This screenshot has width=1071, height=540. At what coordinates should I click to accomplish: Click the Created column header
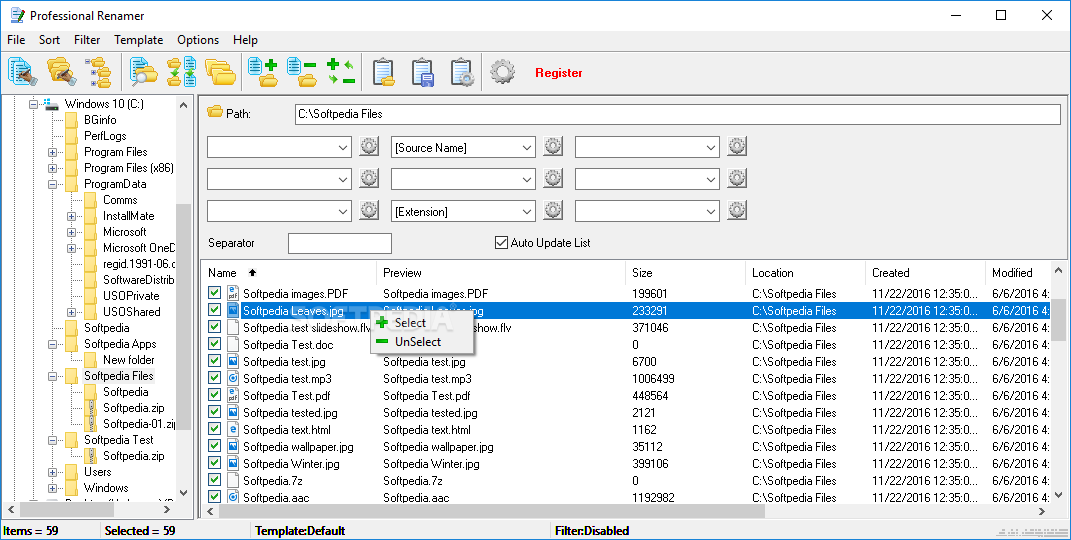click(x=925, y=272)
